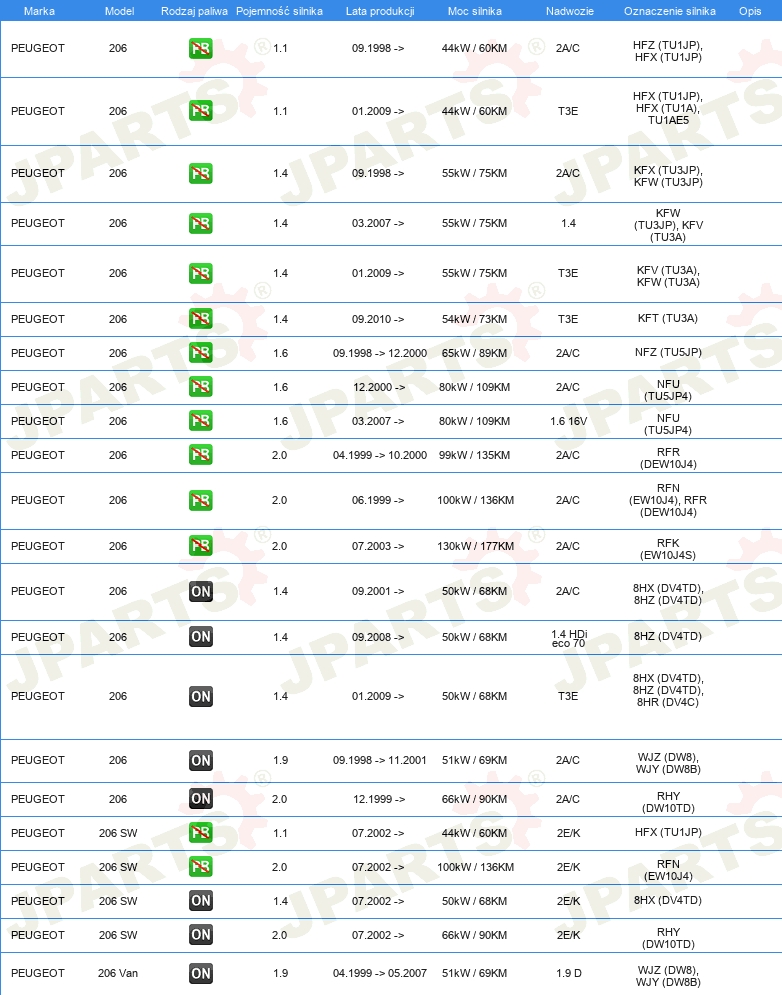This screenshot has width=782, height=995.
Task: Select the '99kW / 135KM' power cell
Action: (x=474, y=456)
